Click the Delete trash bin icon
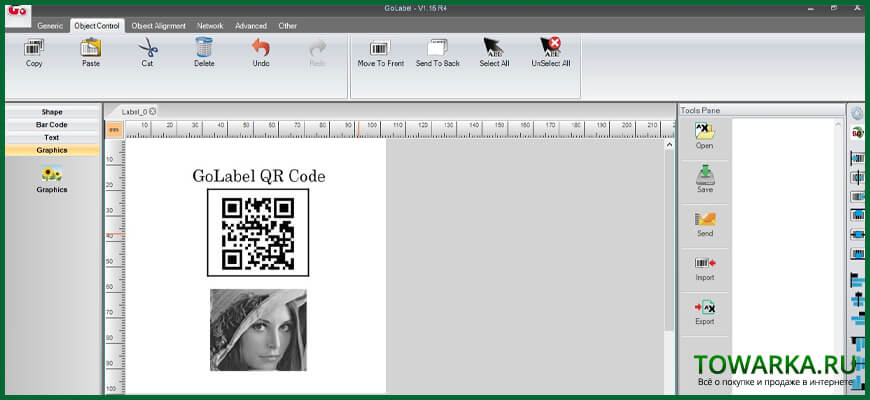870x400 pixels. coord(204,47)
